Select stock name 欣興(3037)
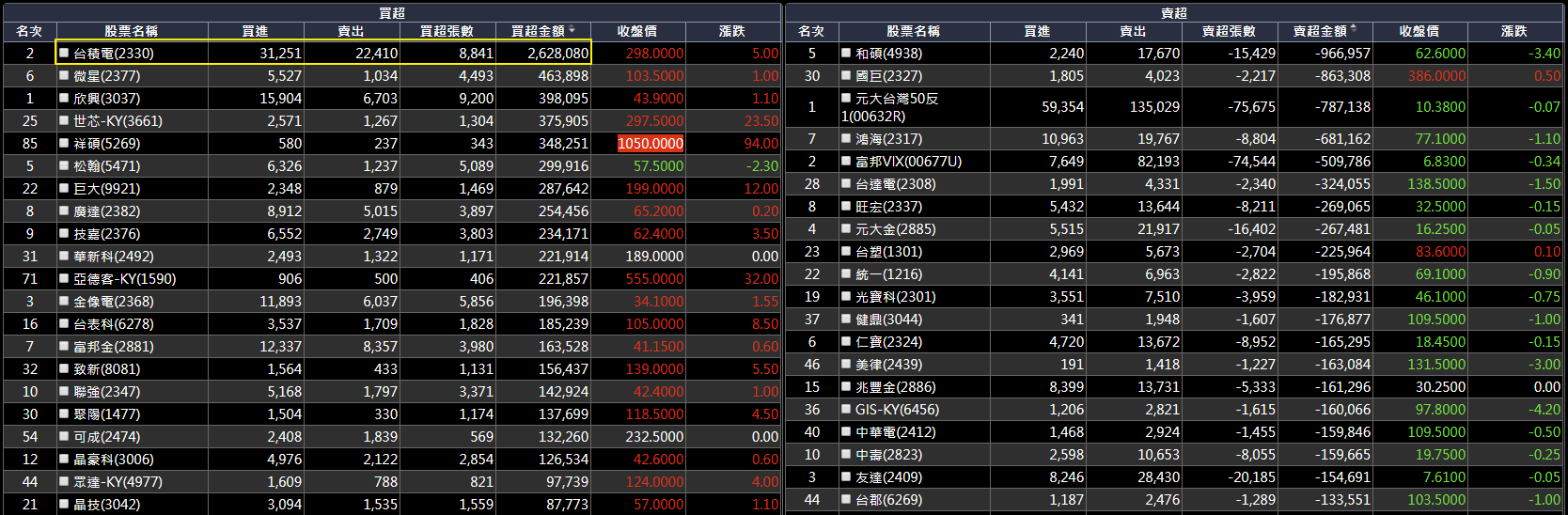The width and height of the screenshot is (1568, 515). pos(106,99)
